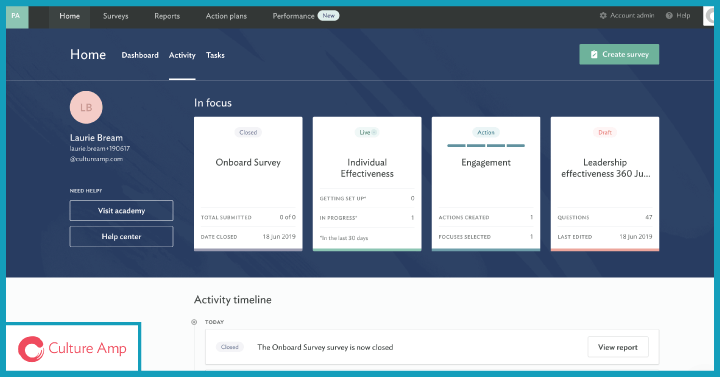Go to Action plans in the navigation bar
720x377 pixels.
tap(226, 16)
